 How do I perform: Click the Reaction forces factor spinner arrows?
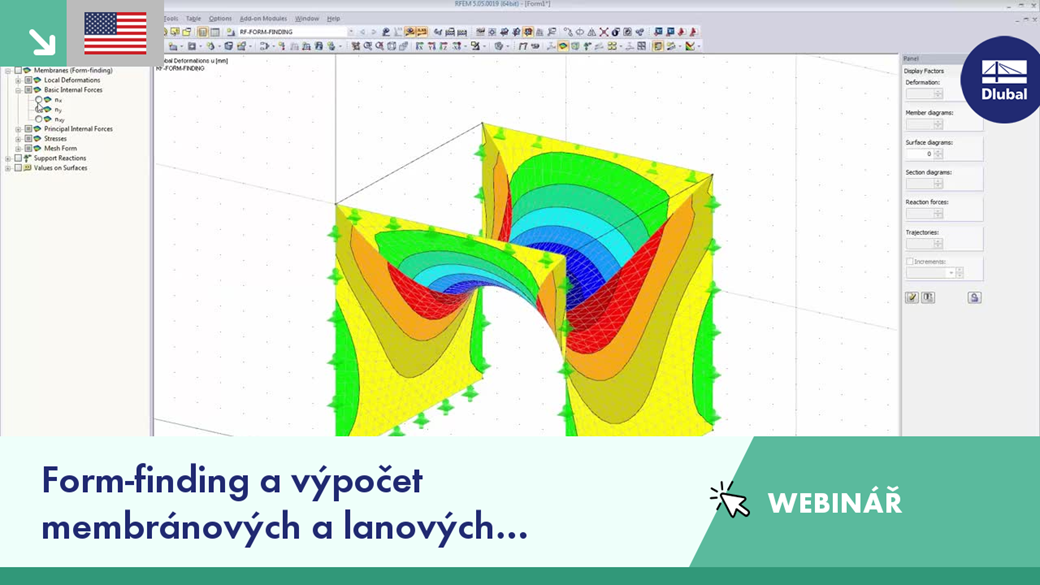click(x=938, y=214)
